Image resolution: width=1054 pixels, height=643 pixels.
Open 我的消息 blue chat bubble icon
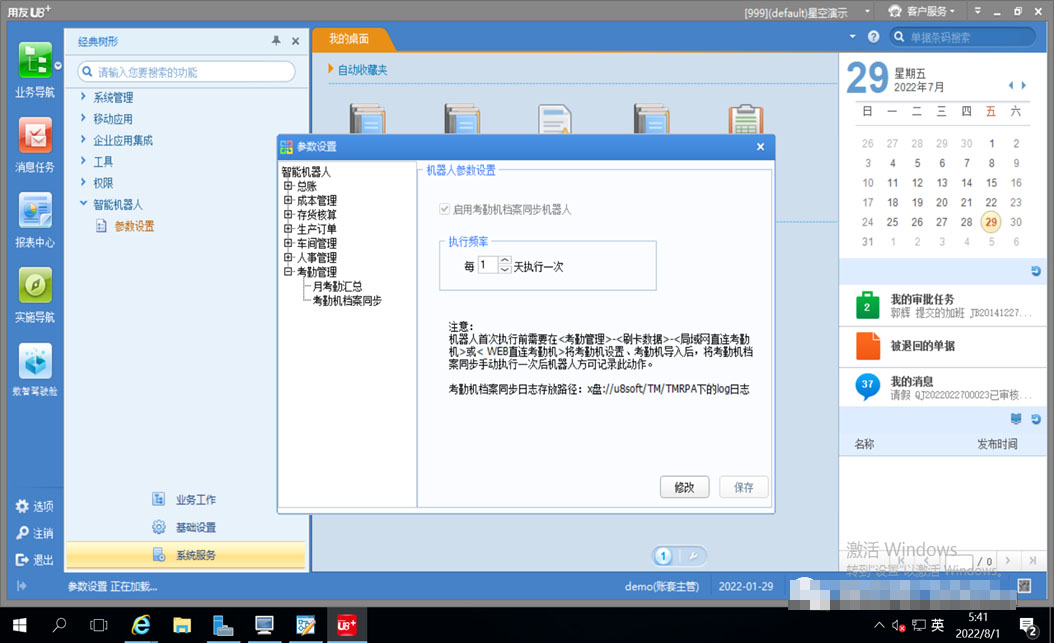pos(867,386)
